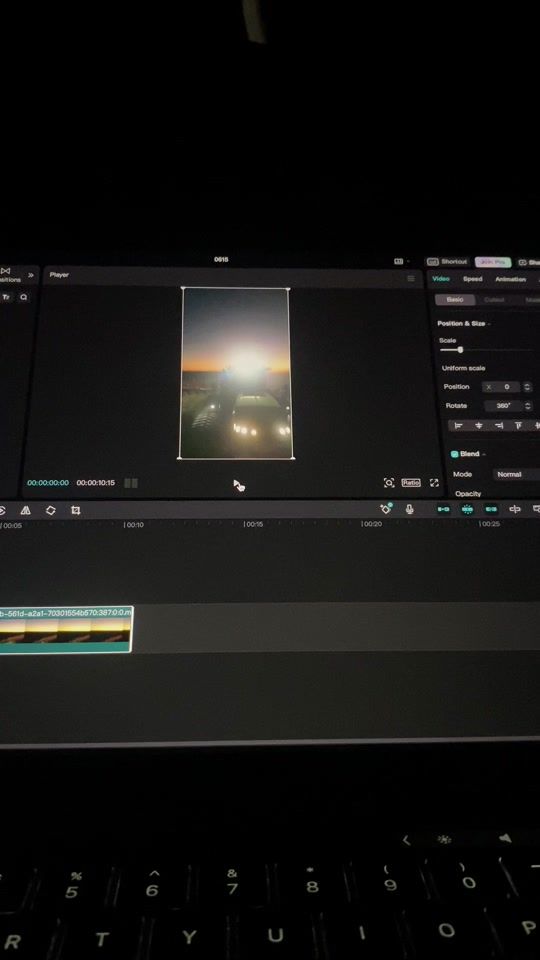540x960 pixels.
Task: Click the 00:10 mark on timeline ruler
Action: (134, 525)
